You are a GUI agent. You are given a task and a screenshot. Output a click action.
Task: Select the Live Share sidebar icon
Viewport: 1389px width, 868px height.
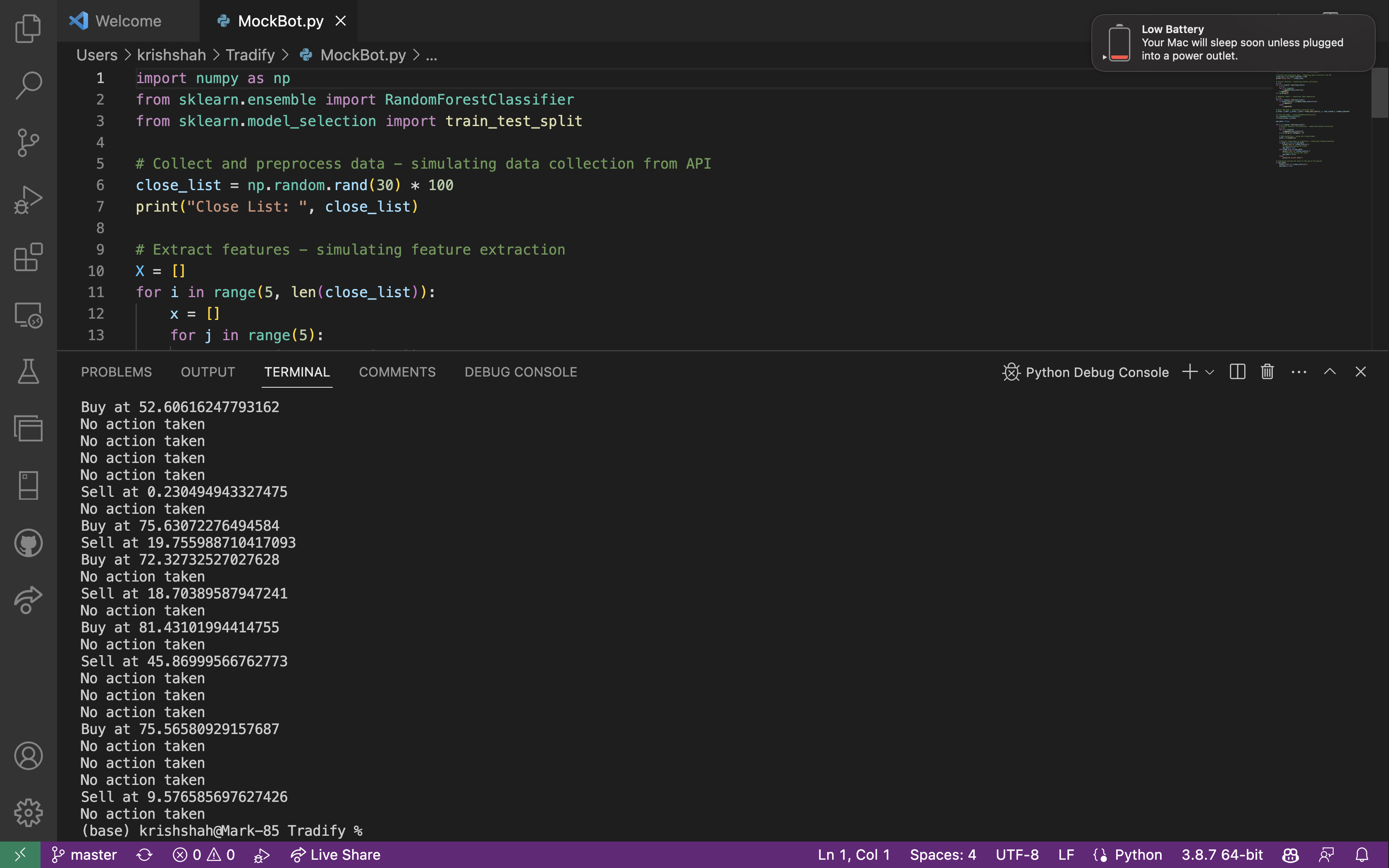pos(28,601)
